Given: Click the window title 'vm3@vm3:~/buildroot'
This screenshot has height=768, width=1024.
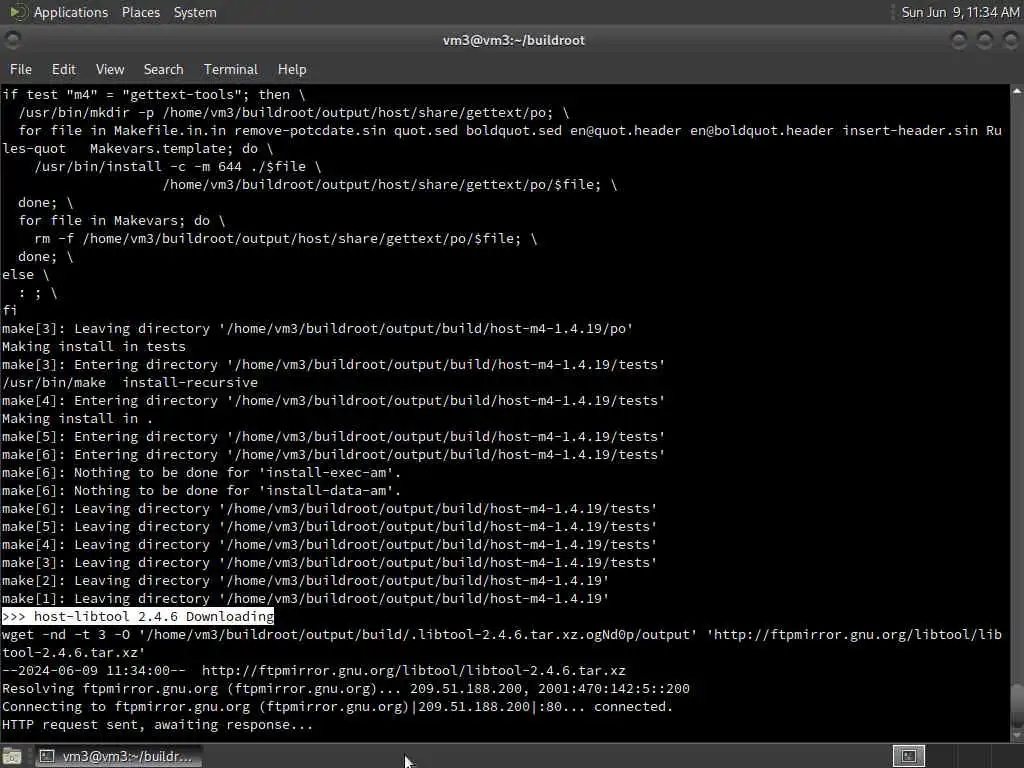Looking at the screenshot, I should [513, 40].
